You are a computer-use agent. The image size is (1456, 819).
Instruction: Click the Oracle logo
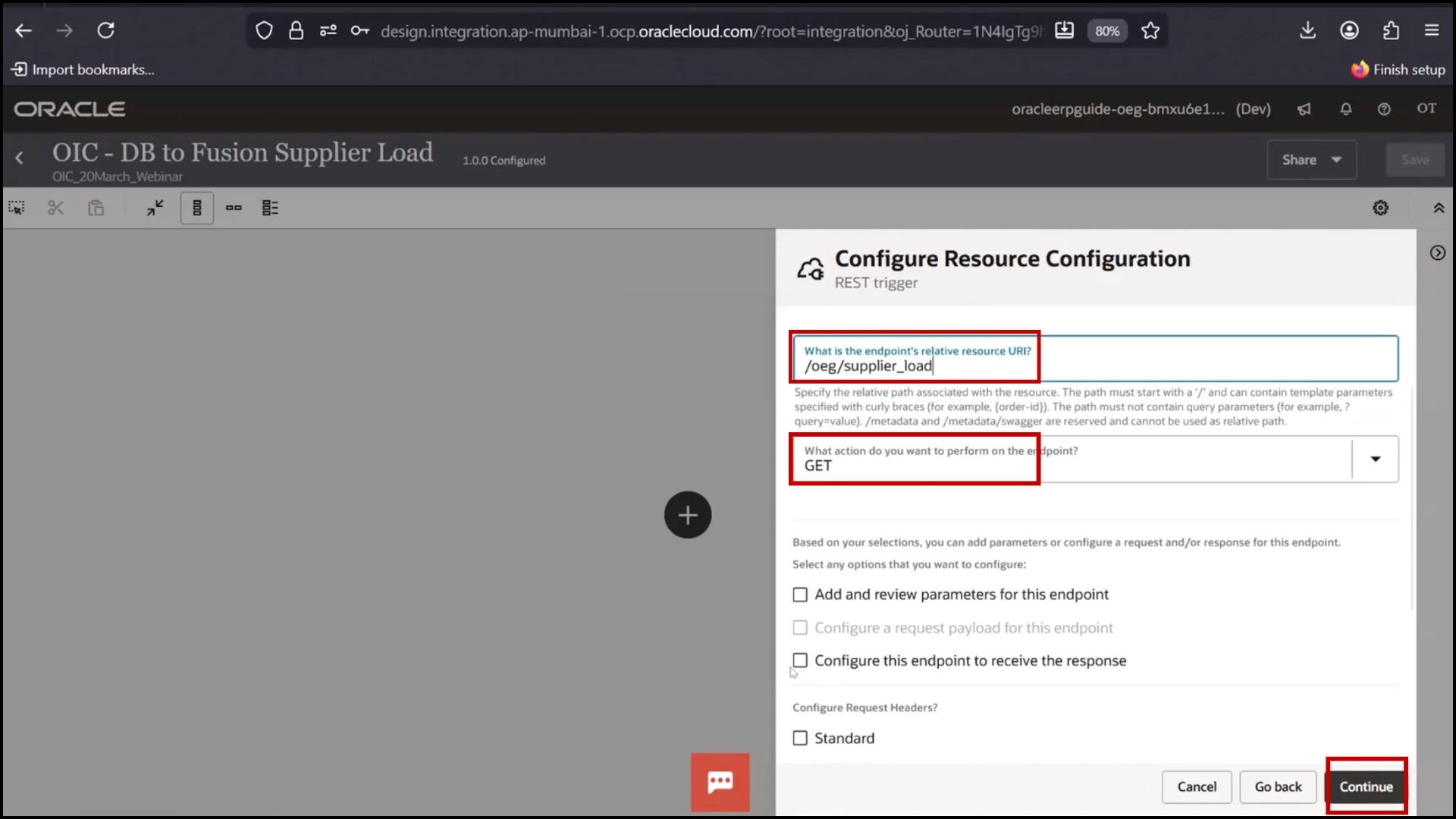tap(70, 109)
